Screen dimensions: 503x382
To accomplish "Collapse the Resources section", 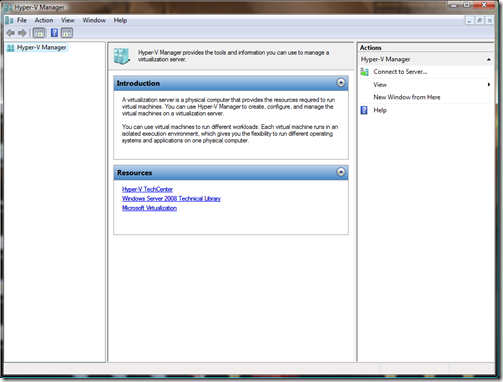I will point(341,172).
